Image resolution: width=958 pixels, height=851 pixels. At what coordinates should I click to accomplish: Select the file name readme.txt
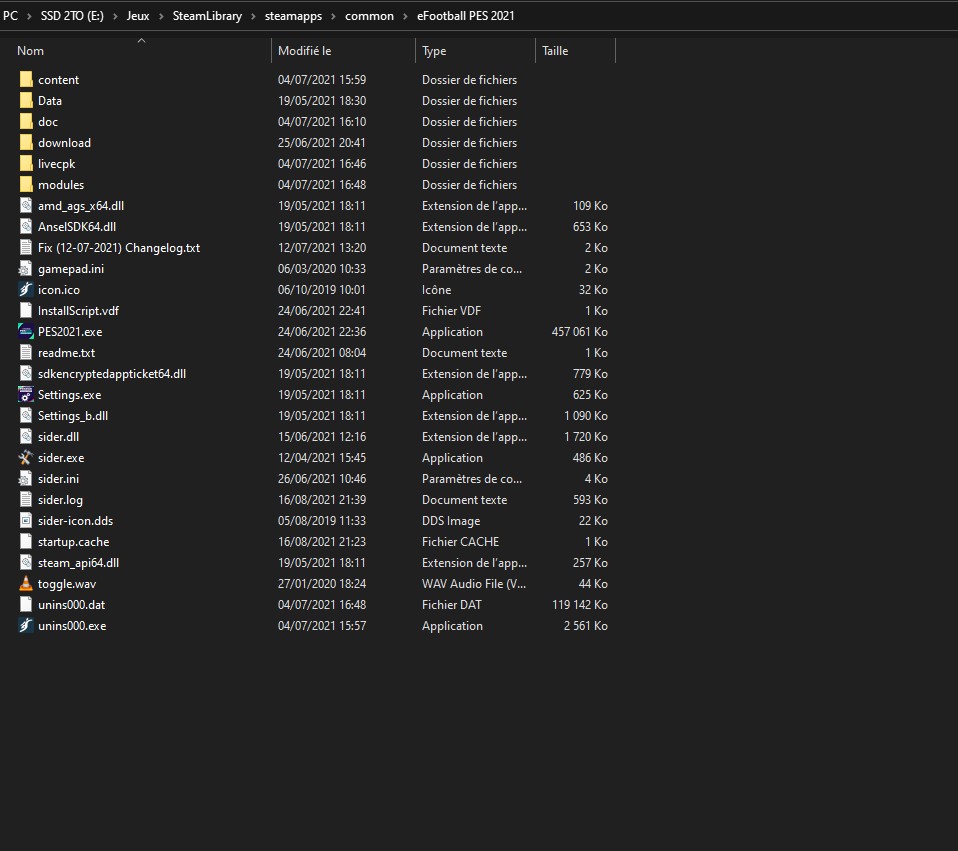tap(67, 352)
